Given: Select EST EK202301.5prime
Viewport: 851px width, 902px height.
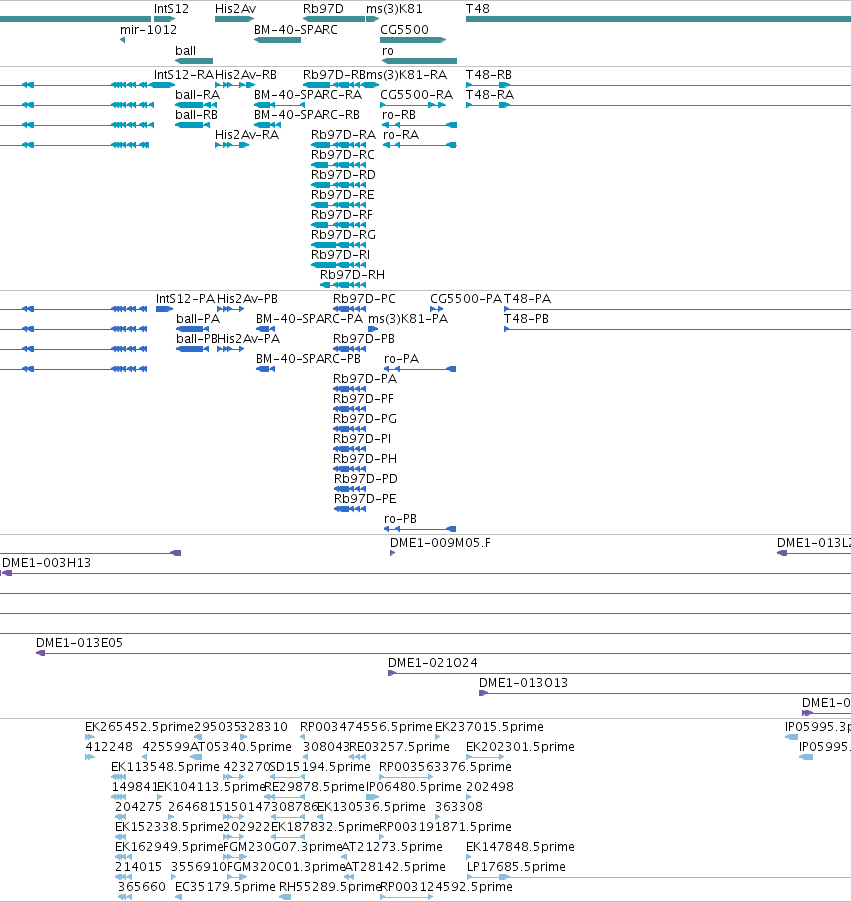Looking at the screenshot, I should [x=520, y=747].
